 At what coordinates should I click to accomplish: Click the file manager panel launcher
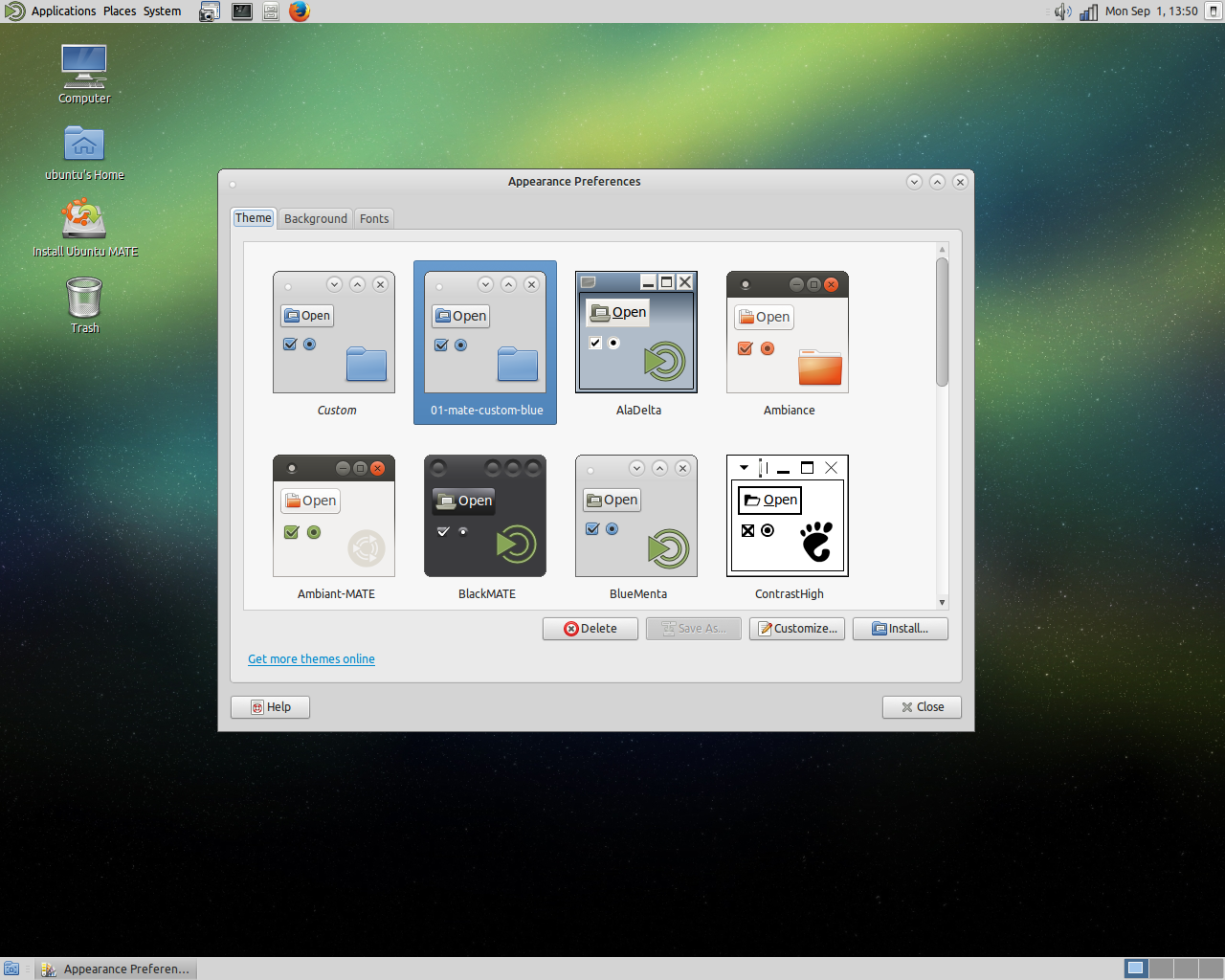pyautogui.click(x=271, y=11)
